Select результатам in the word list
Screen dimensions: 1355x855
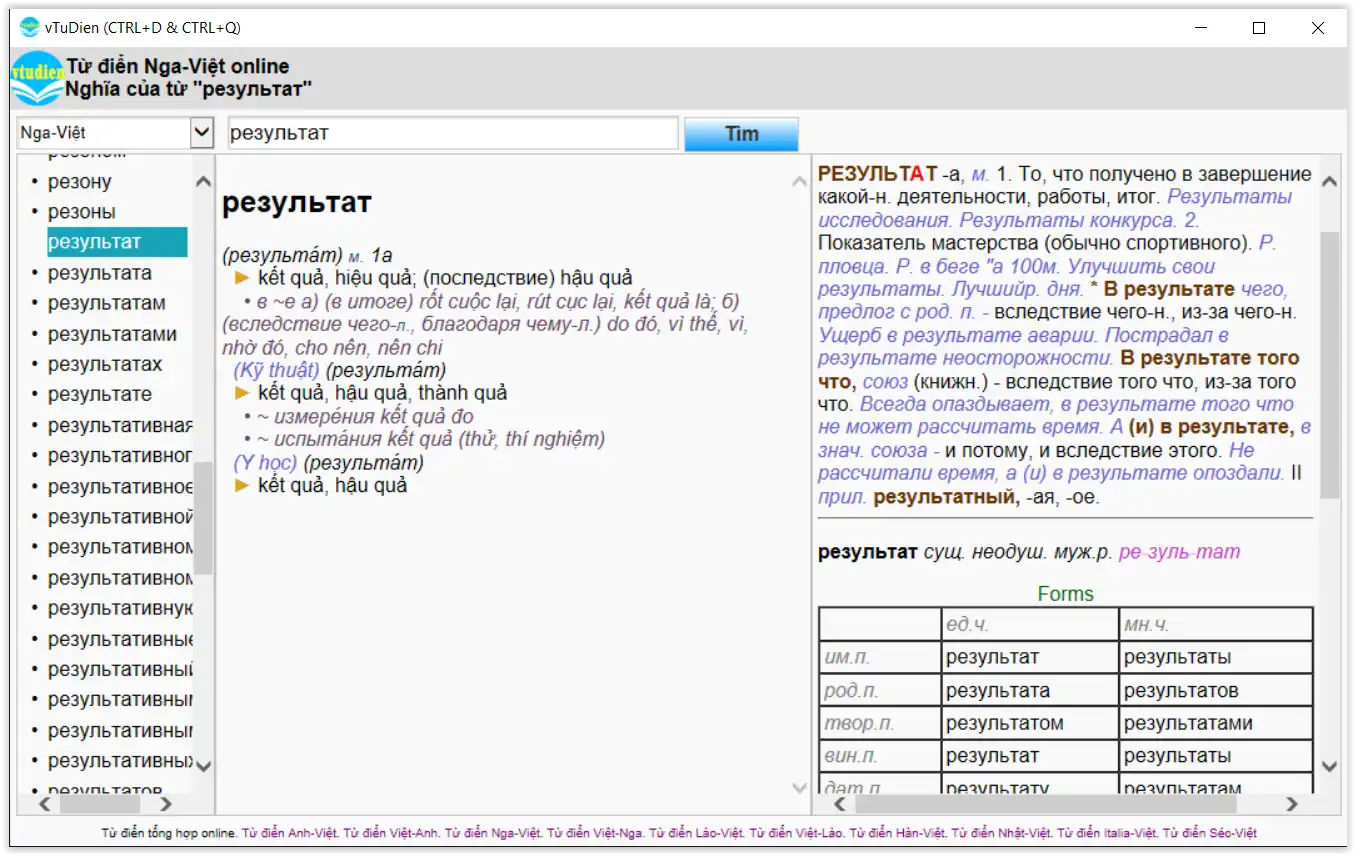106,303
